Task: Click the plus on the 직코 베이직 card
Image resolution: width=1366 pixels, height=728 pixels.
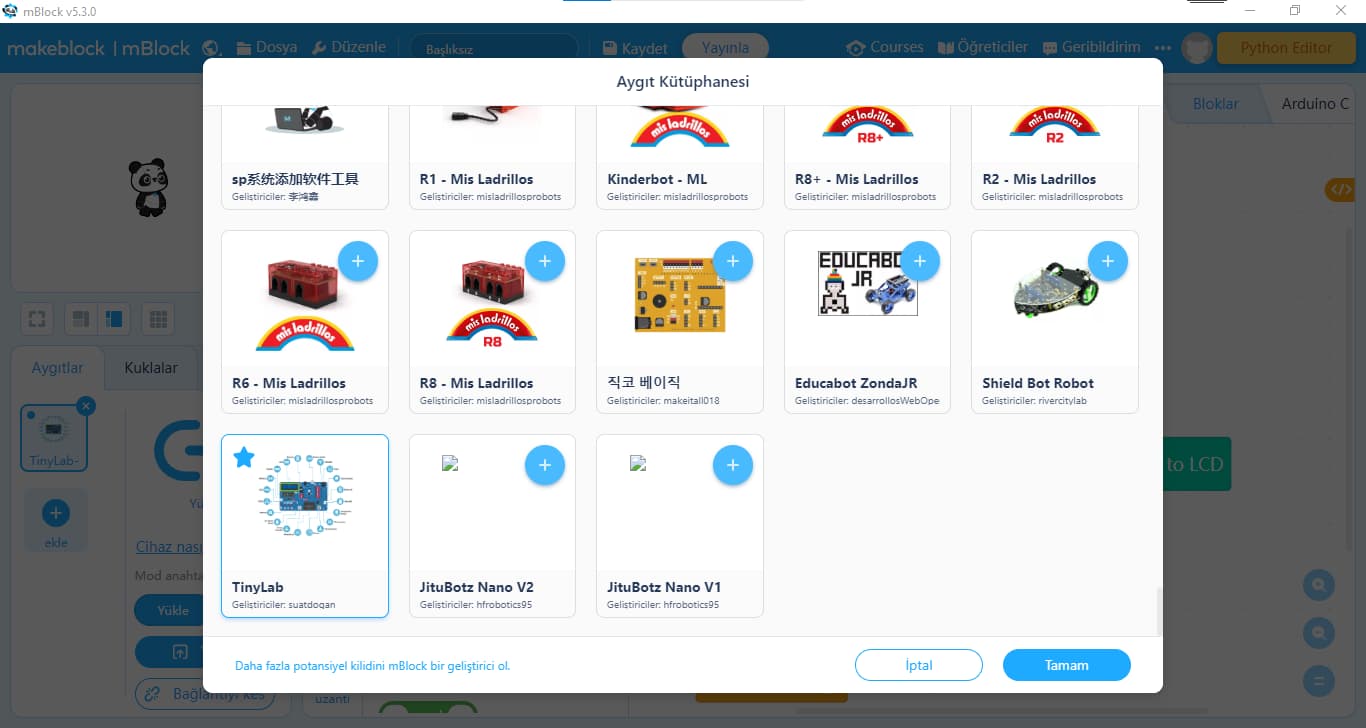Action: click(733, 262)
